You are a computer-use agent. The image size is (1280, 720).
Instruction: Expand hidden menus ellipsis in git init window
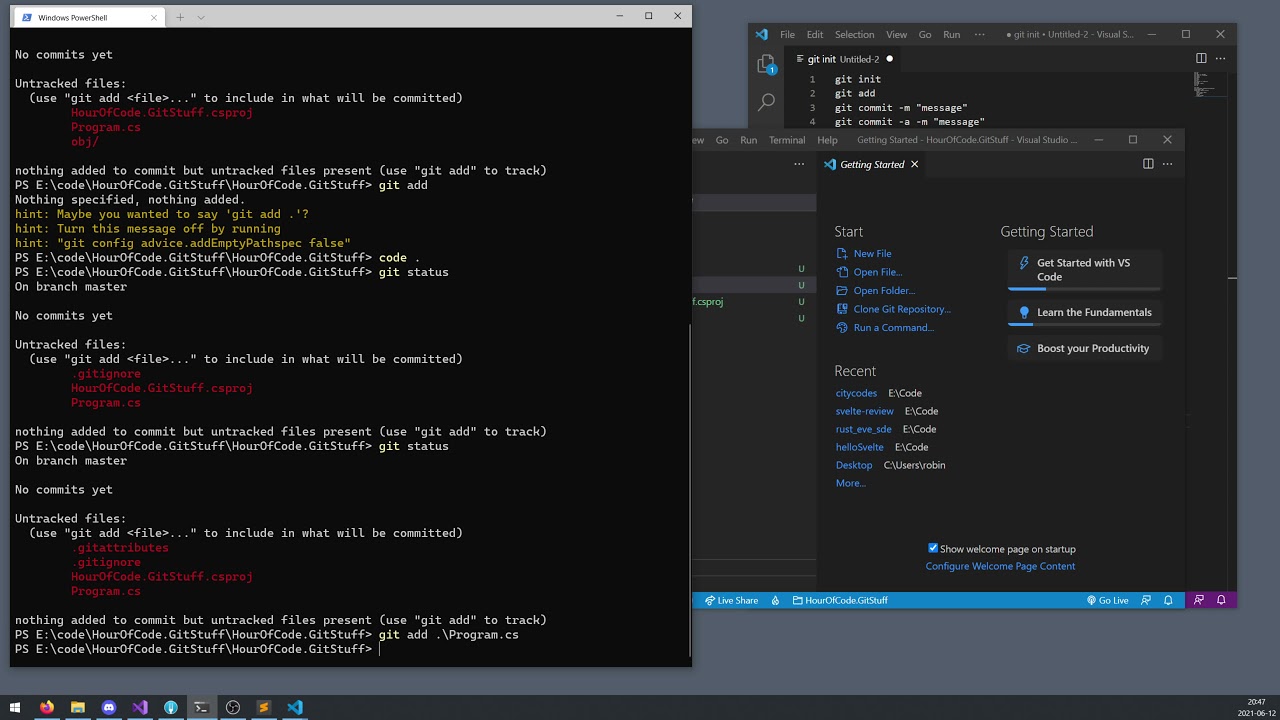pyautogui.click(x=980, y=34)
